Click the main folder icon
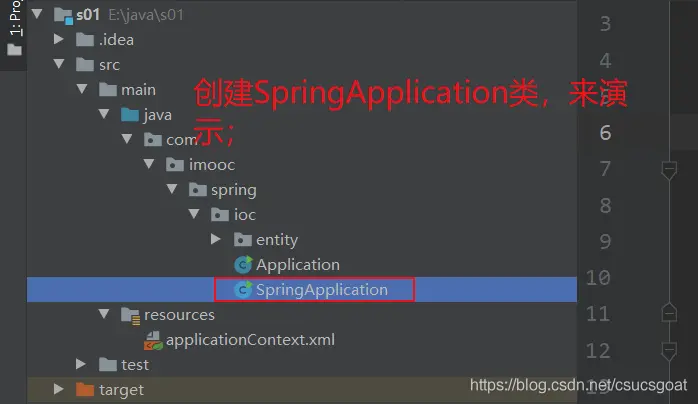The width and height of the screenshot is (698, 404). point(108,89)
